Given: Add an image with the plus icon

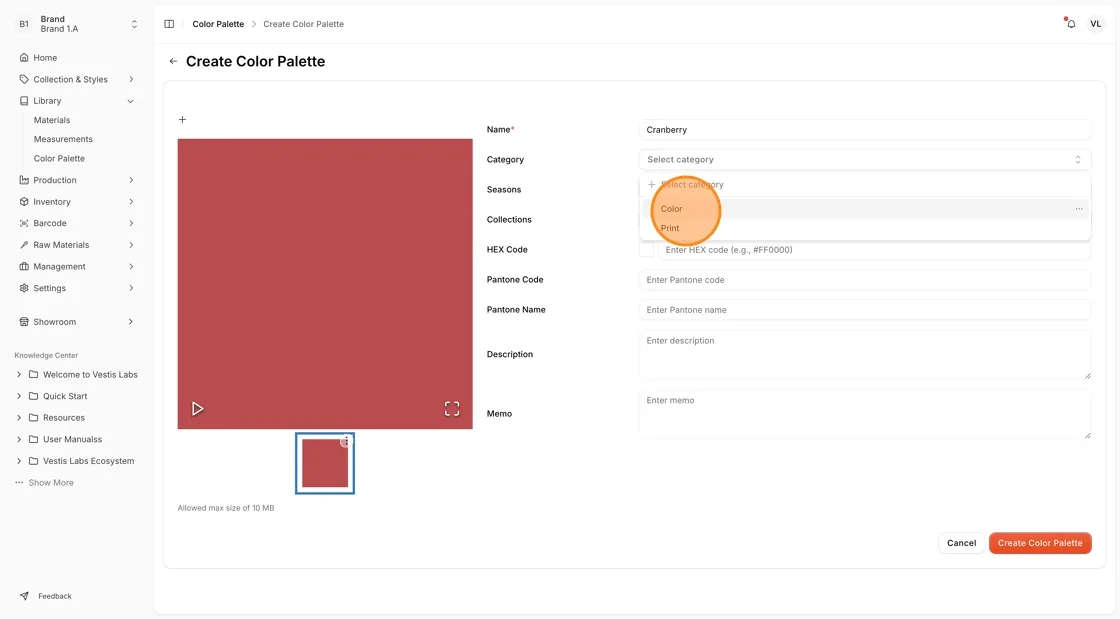Looking at the screenshot, I should tap(182, 119).
